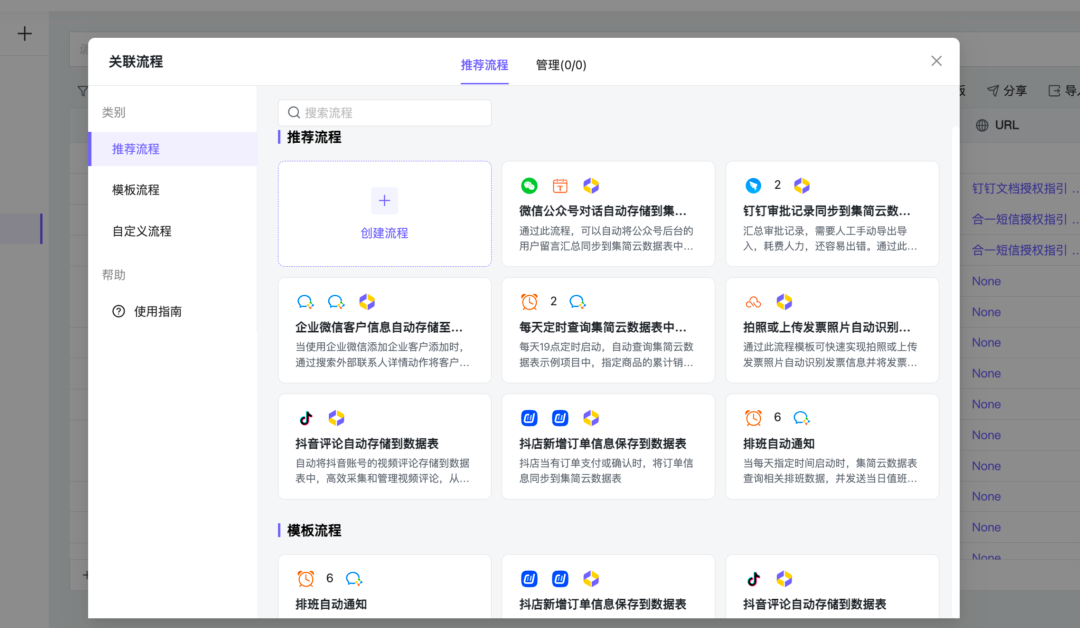Open the recommended 抖店新增订单信息保存到数据表 card
Viewport: 1080px width, 628px height.
[608, 447]
